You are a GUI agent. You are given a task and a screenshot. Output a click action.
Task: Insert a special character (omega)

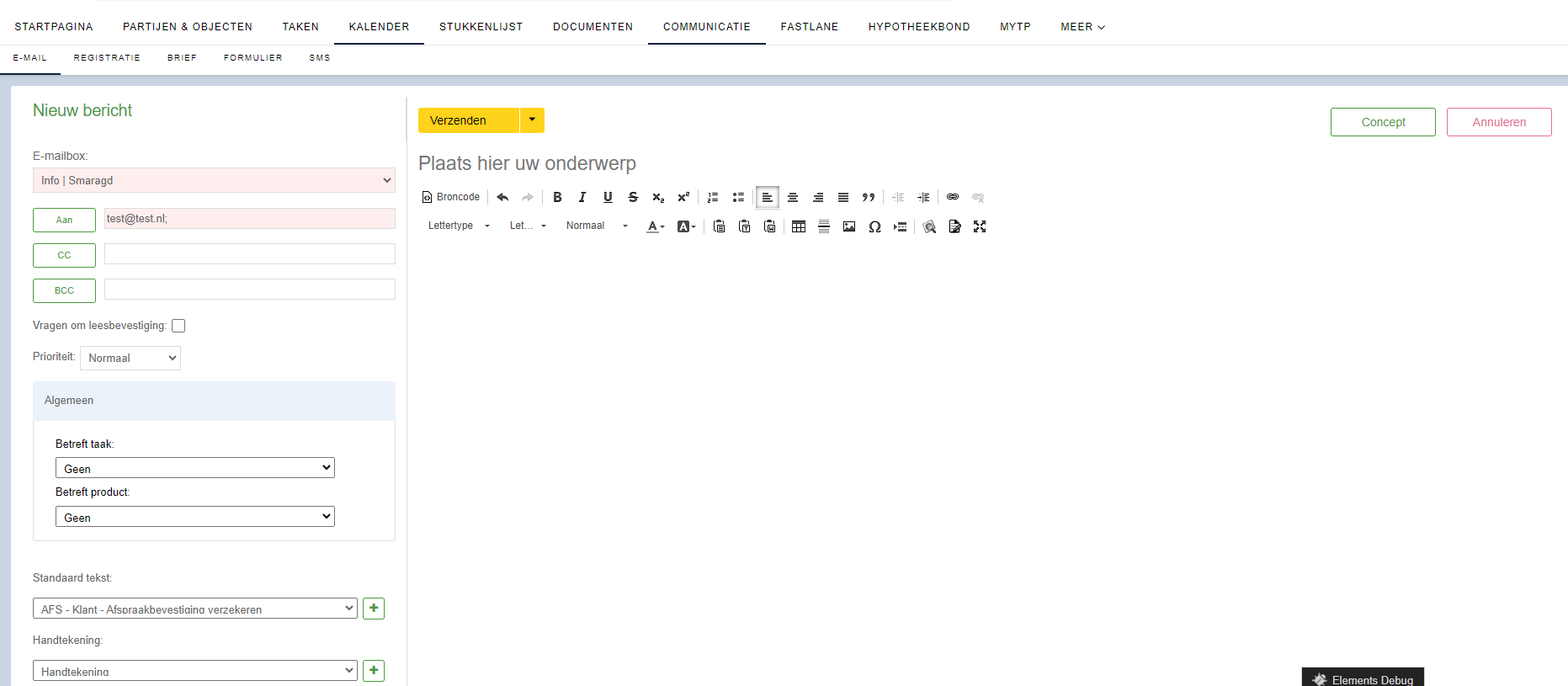click(874, 226)
